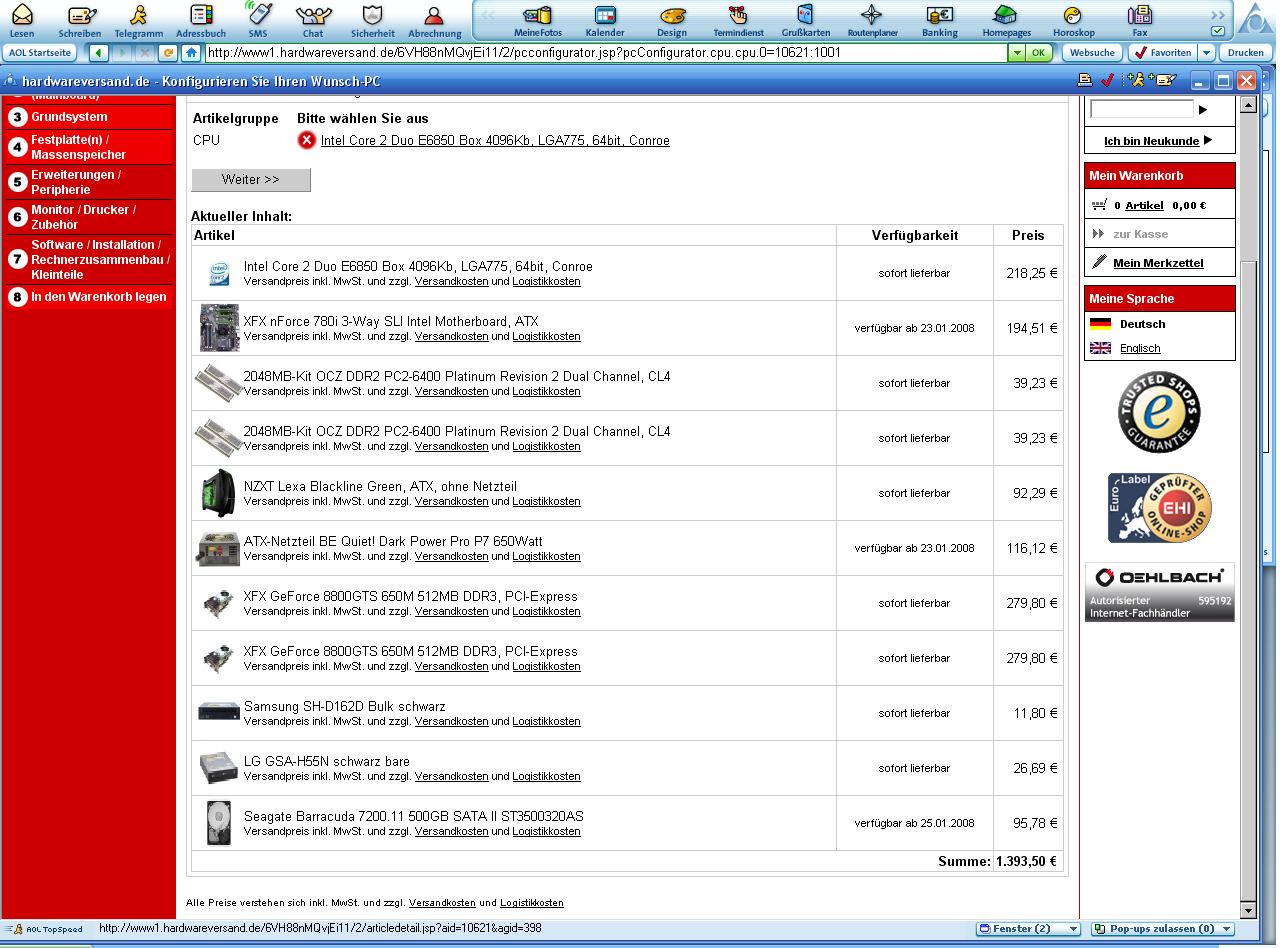1280x948 pixels.
Task: Toggle the checkbox under toolbar scroll arrows
Action: coord(1217,31)
